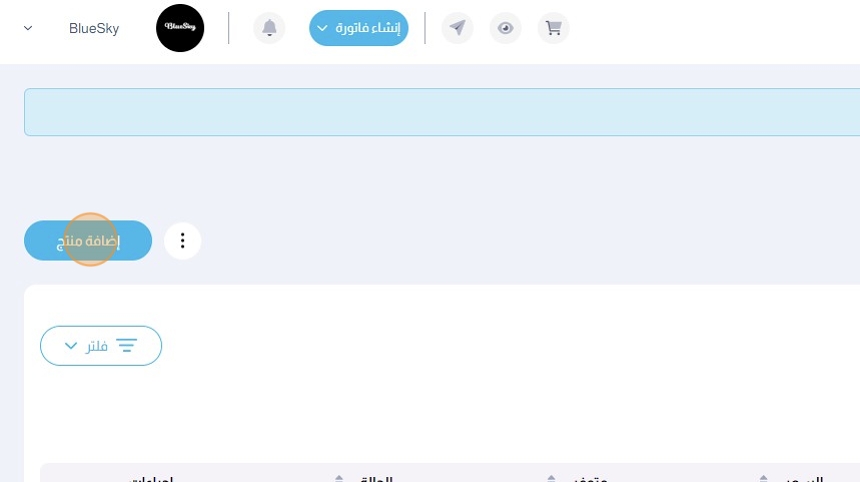Click the filter lines icon in فلتر
Image resolution: width=860 pixels, height=482 pixels.
click(127, 345)
